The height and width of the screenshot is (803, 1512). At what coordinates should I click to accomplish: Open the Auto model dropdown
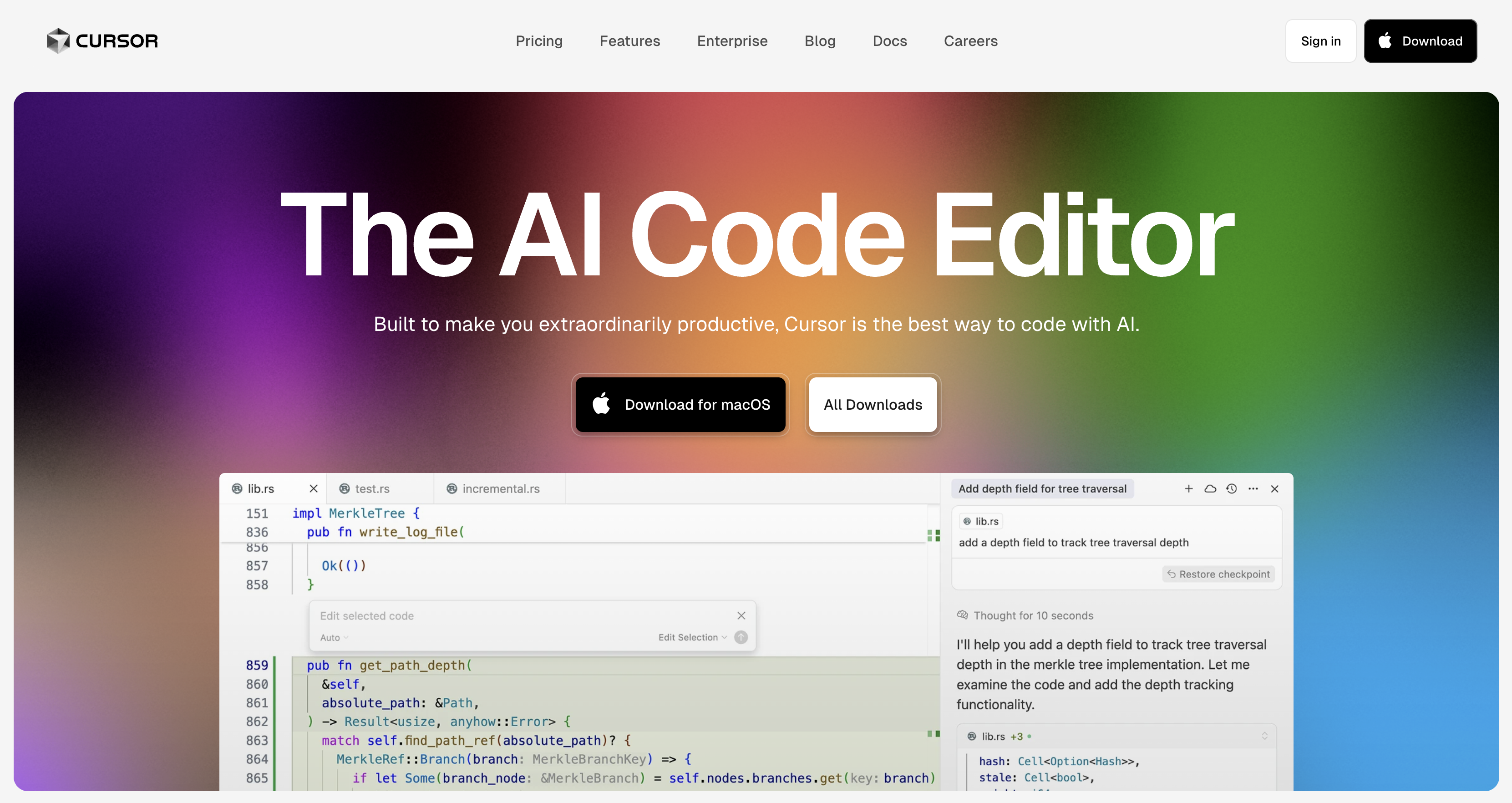[x=334, y=637]
